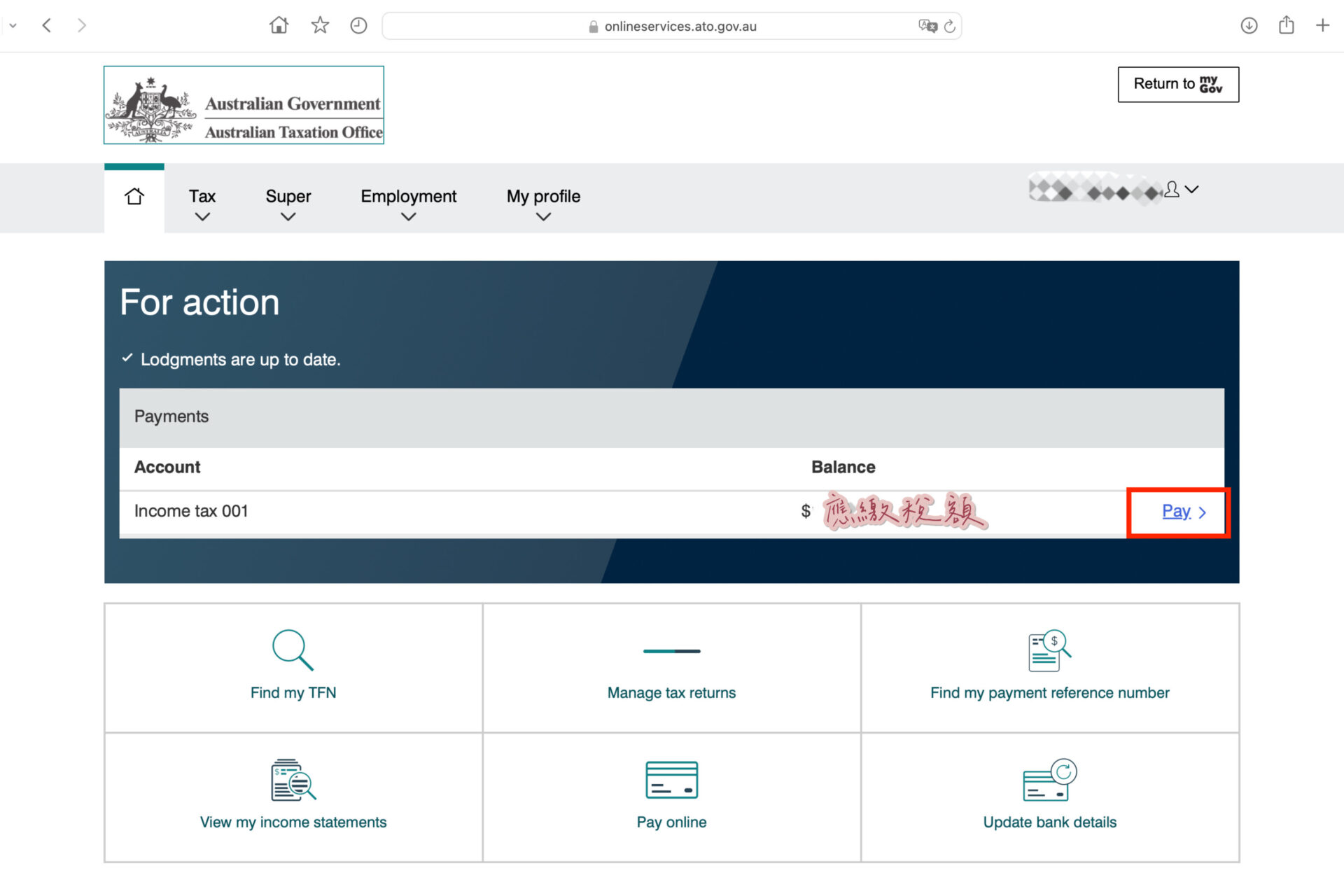This screenshot has height=896, width=1344.
Task: Click the Find my TFN magnifier icon
Action: click(x=293, y=650)
